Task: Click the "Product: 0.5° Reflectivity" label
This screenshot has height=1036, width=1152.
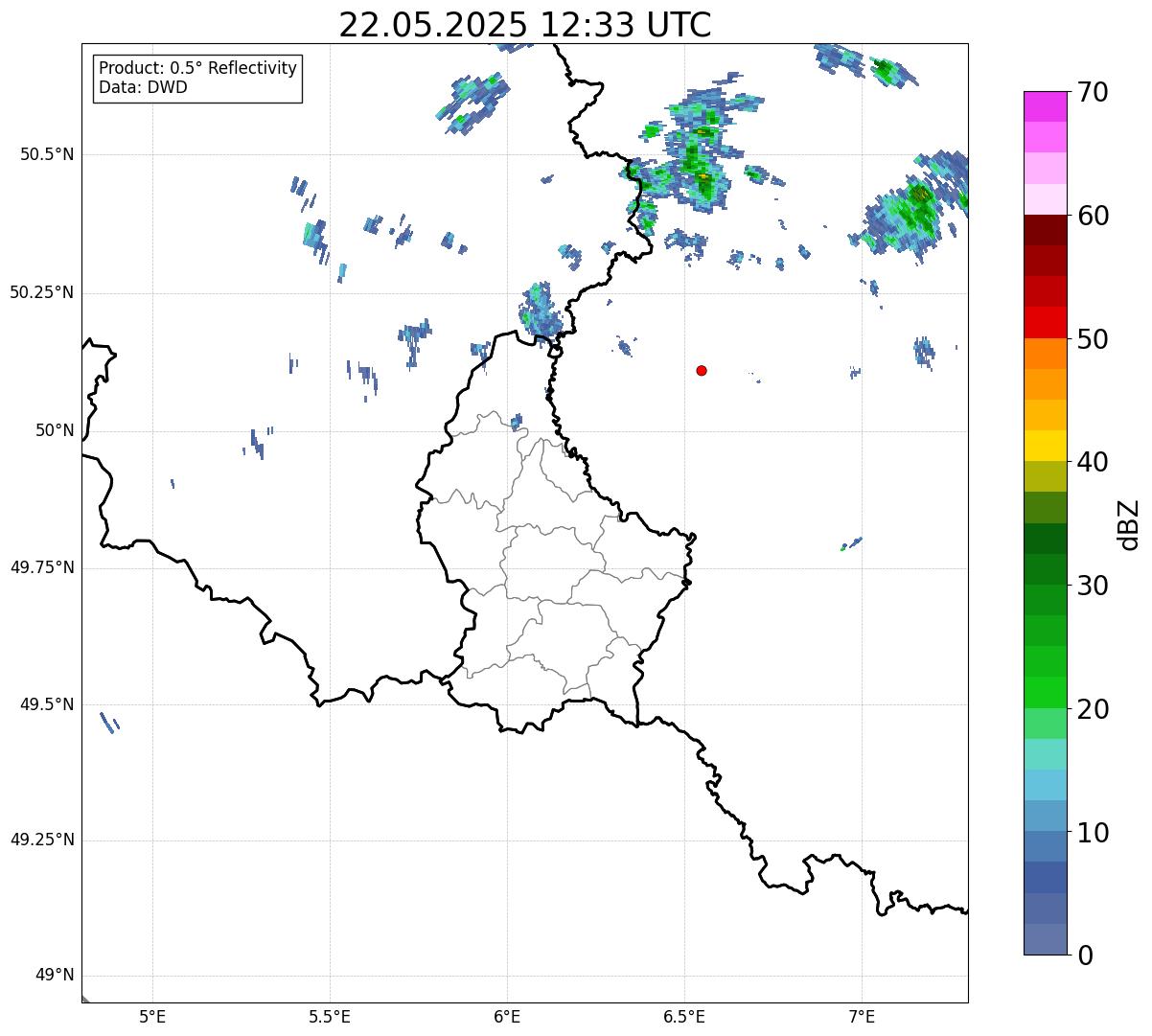Action: 198,68
